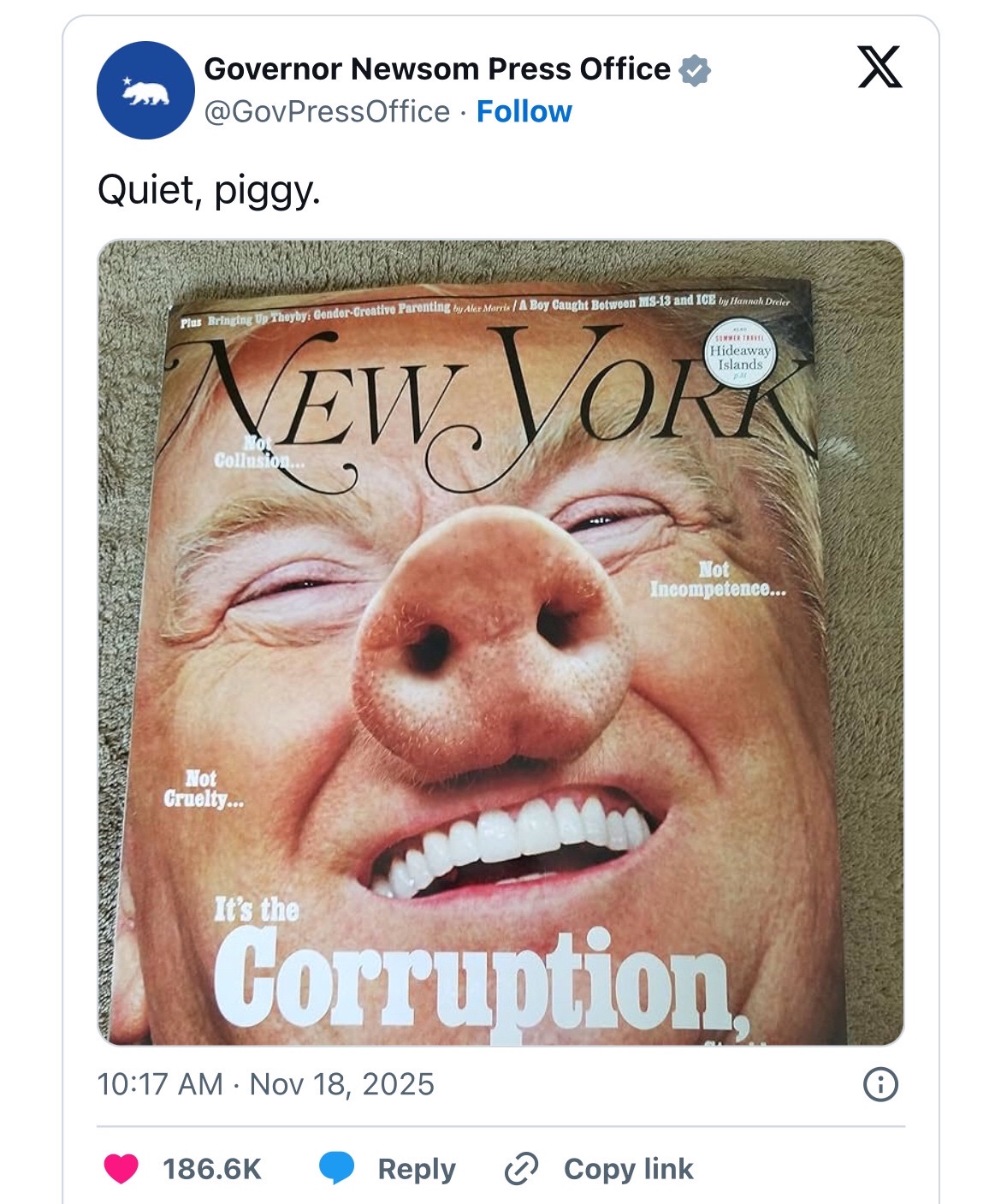The height and width of the screenshot is (1204, 1001).
Task: Click the @GovPressOffice handle
Action: click(327, 112)
